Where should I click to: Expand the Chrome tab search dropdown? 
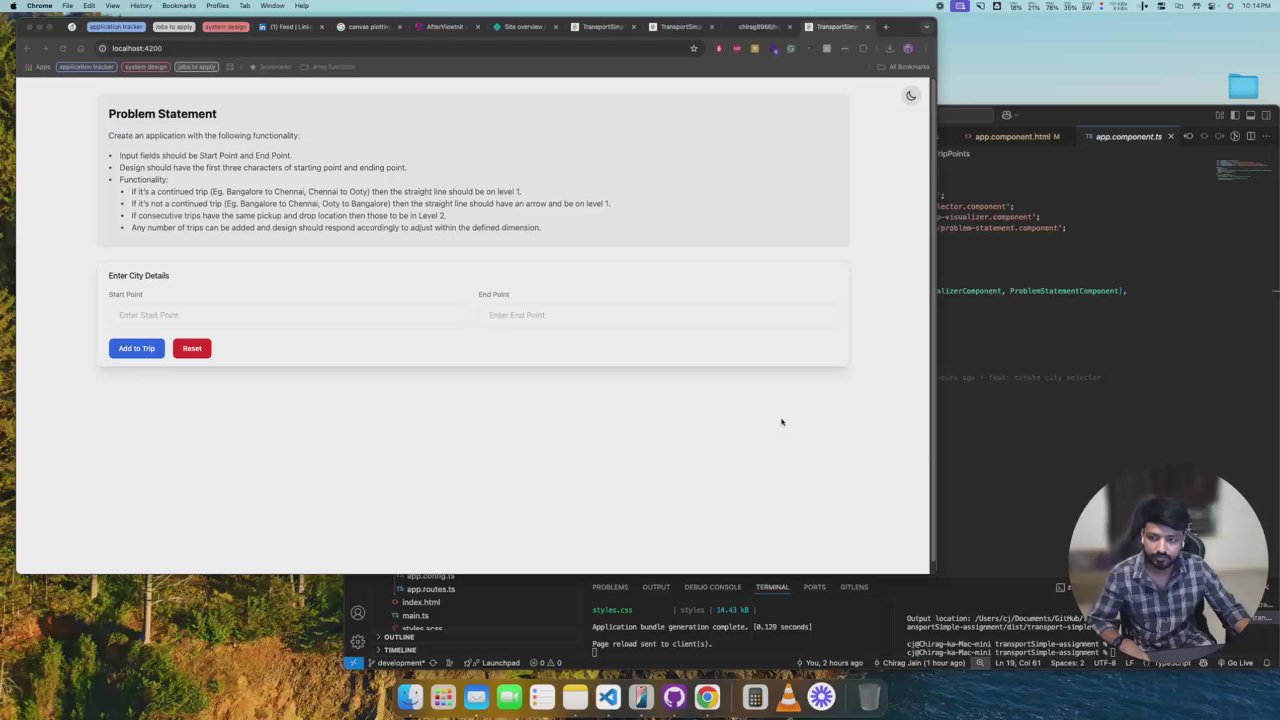point(926,27)
